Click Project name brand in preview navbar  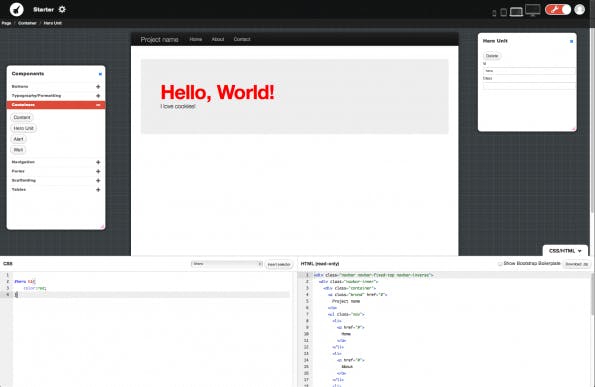tap(159, 39)
